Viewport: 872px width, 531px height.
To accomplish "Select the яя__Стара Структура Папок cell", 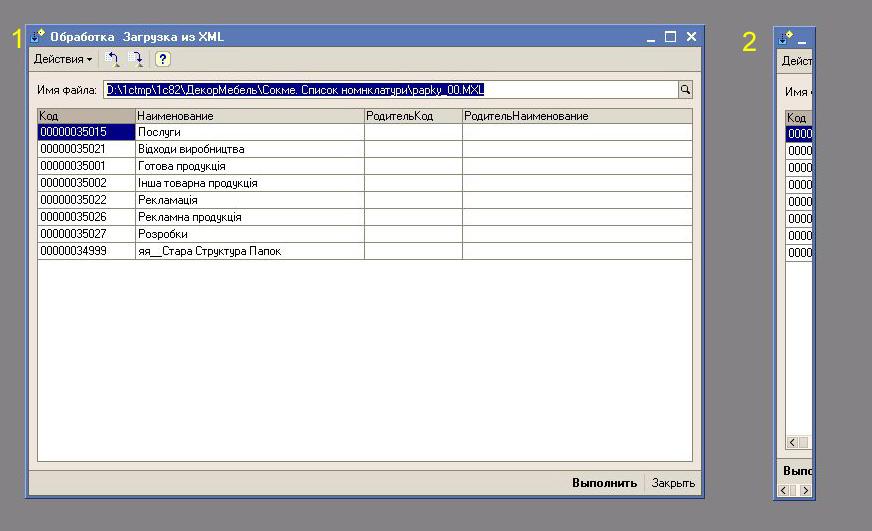I will click(250, 251).
